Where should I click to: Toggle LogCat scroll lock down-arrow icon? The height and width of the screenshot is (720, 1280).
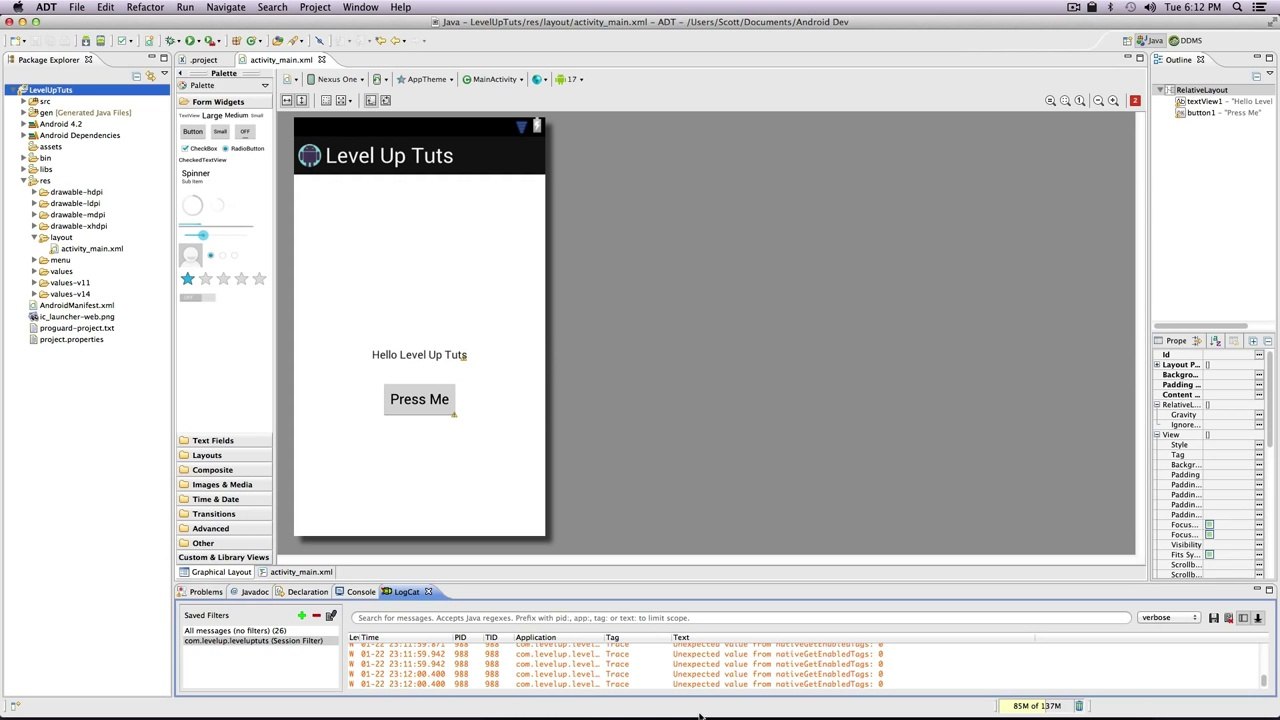(1258, 618)
